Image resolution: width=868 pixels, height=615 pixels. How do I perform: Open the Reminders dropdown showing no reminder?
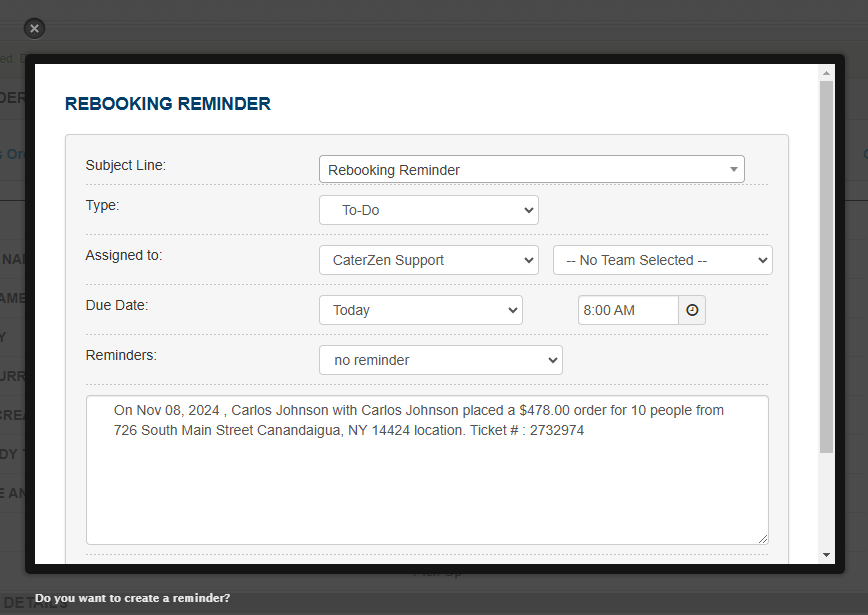pyautogui.click(x=441, y=360)
